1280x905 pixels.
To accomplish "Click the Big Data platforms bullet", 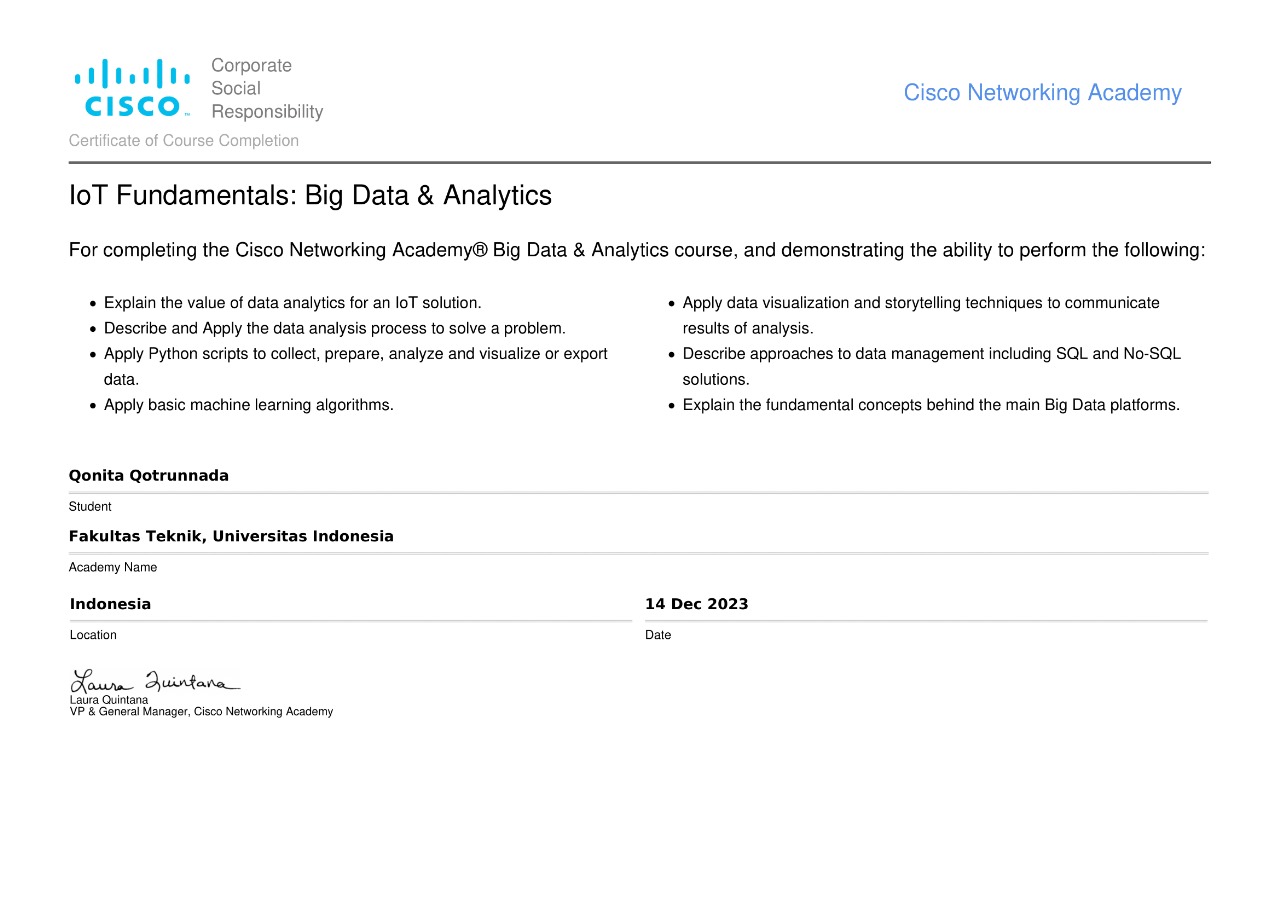I will point(931,405).
